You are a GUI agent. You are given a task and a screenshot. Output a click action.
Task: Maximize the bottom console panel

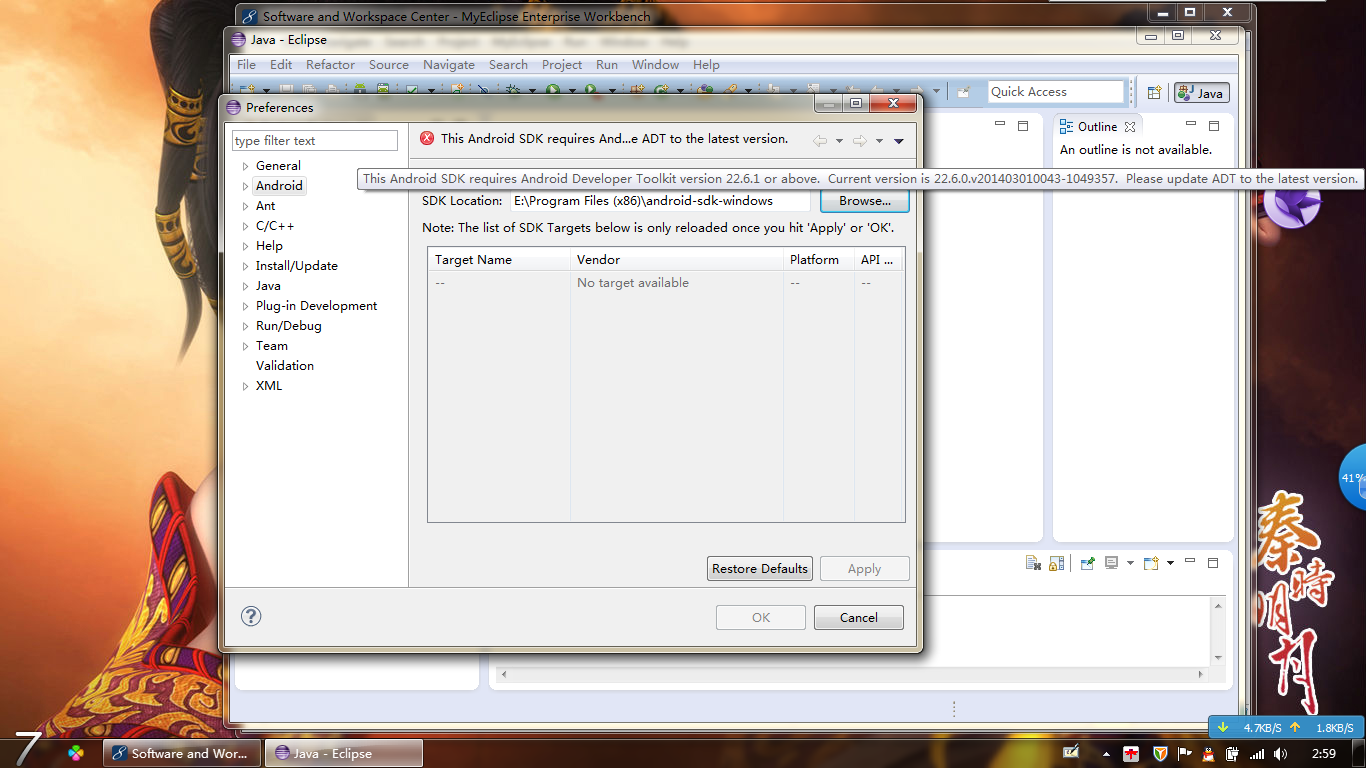pyautogui.click(x=1214, y=563)
